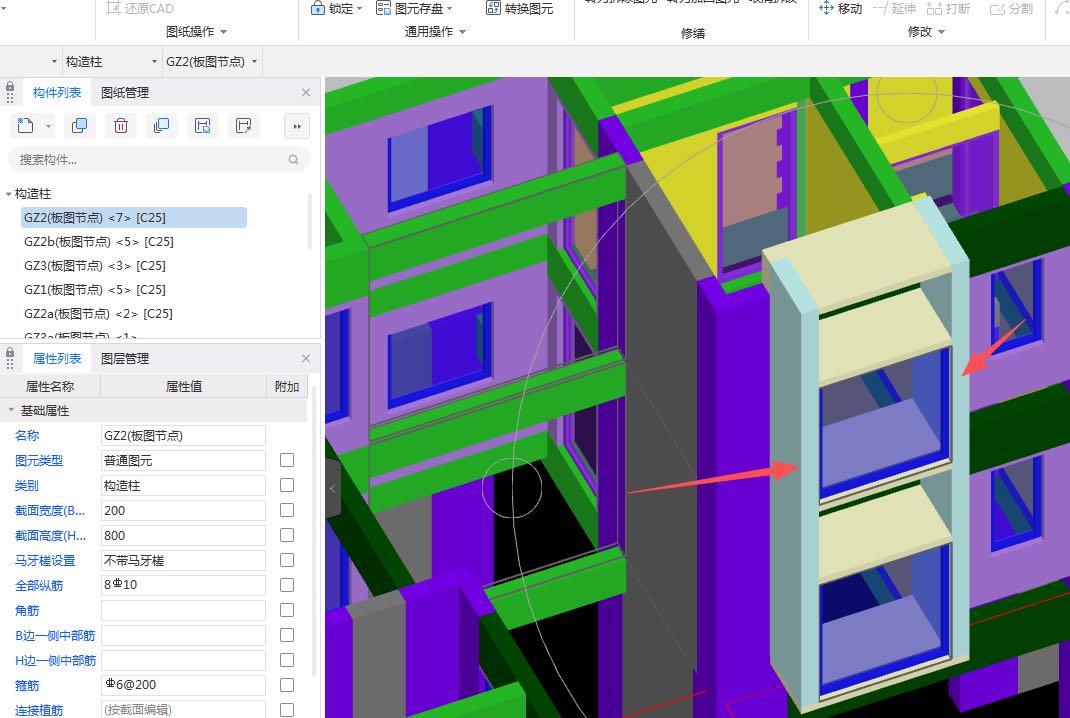
Task: Switch to the 构件列表 tab
Action: click(57, 92)
